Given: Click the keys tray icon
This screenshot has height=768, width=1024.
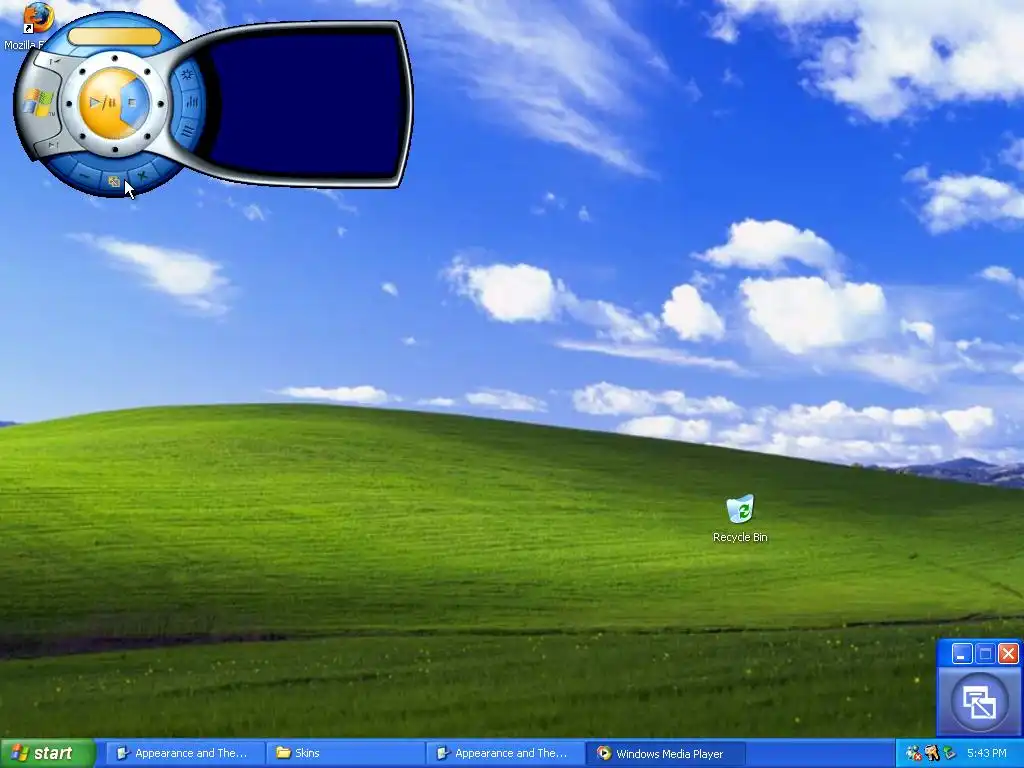Looking at the screenshot, I should 931,754.
